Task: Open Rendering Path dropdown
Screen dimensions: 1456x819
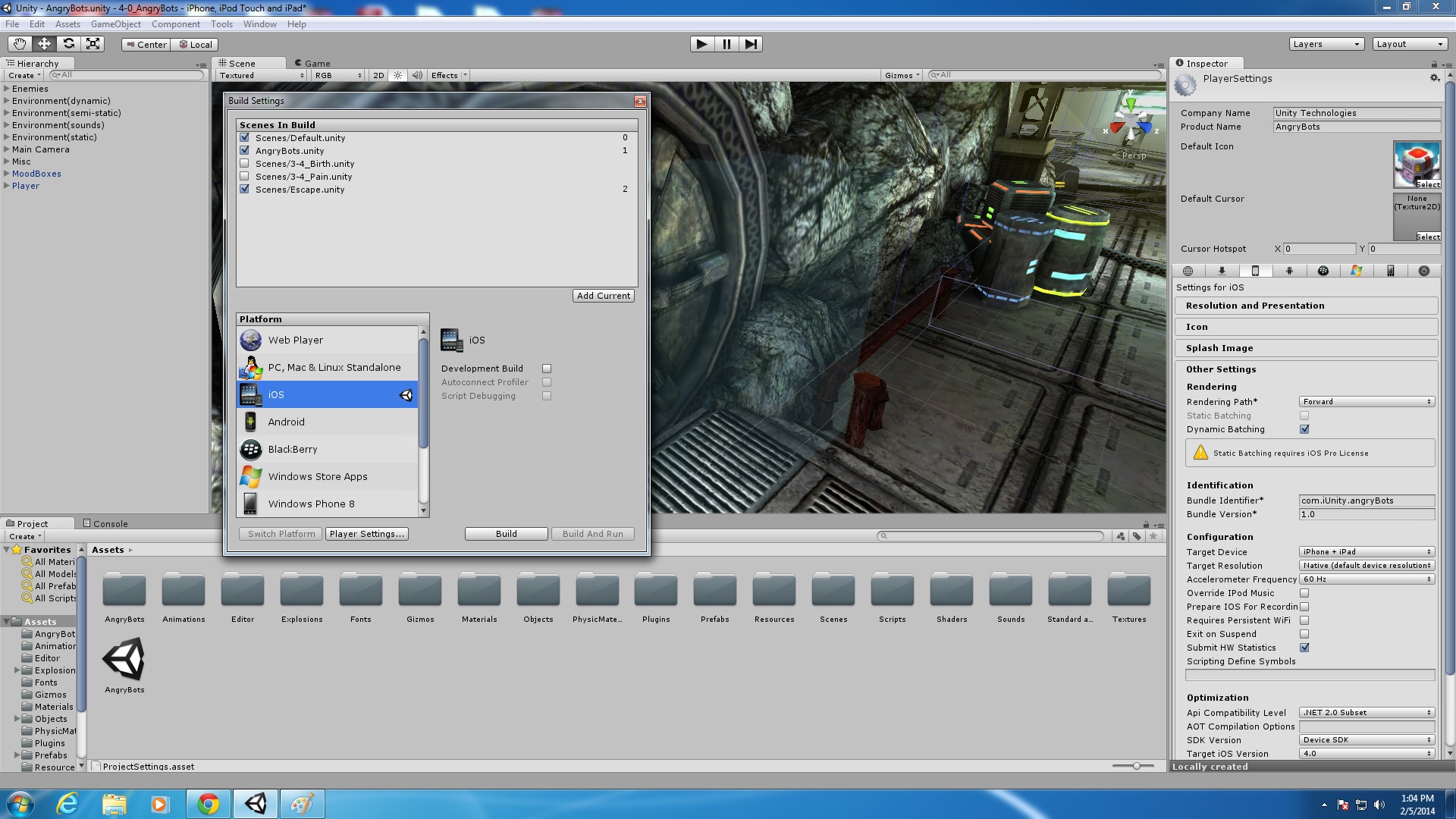Action: pos(1367,402)
